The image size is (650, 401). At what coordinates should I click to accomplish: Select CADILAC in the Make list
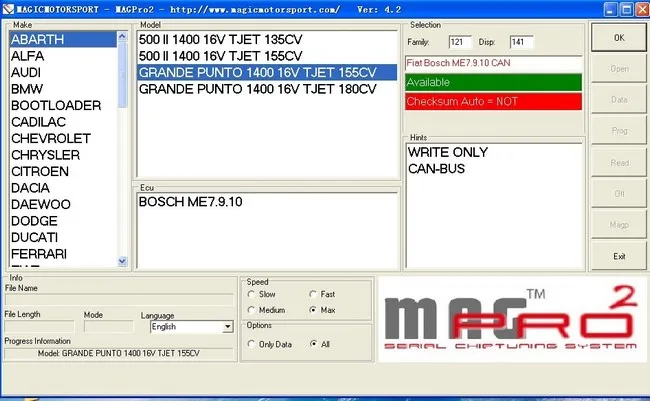(63, 122)
